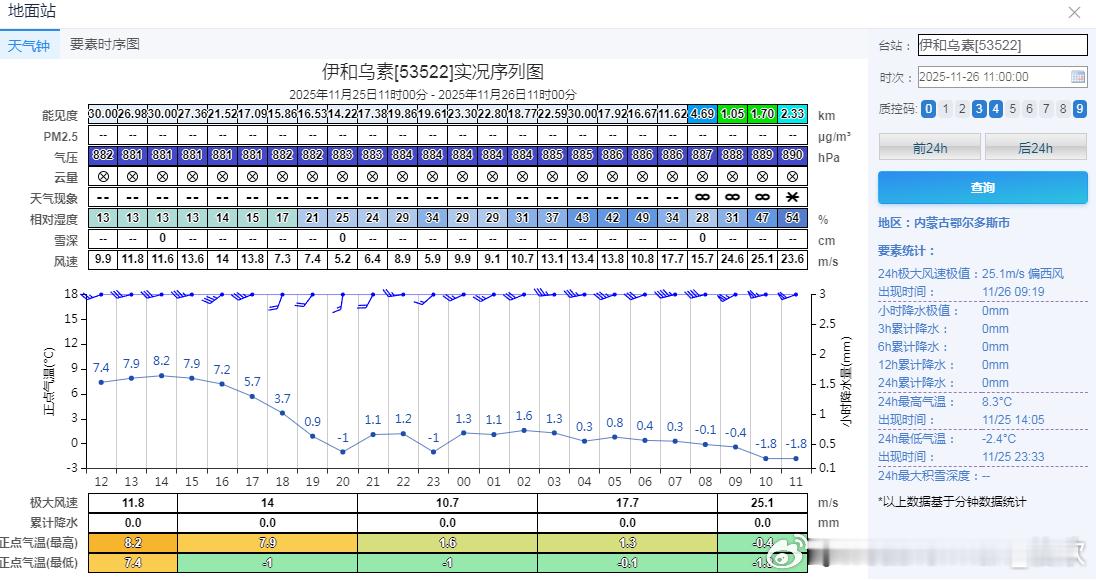This screenshot has width=1096, height=580.
Task: Select orange 8.2 cell in 正点气温(最高) row
Action: click(x=133, y=543)
